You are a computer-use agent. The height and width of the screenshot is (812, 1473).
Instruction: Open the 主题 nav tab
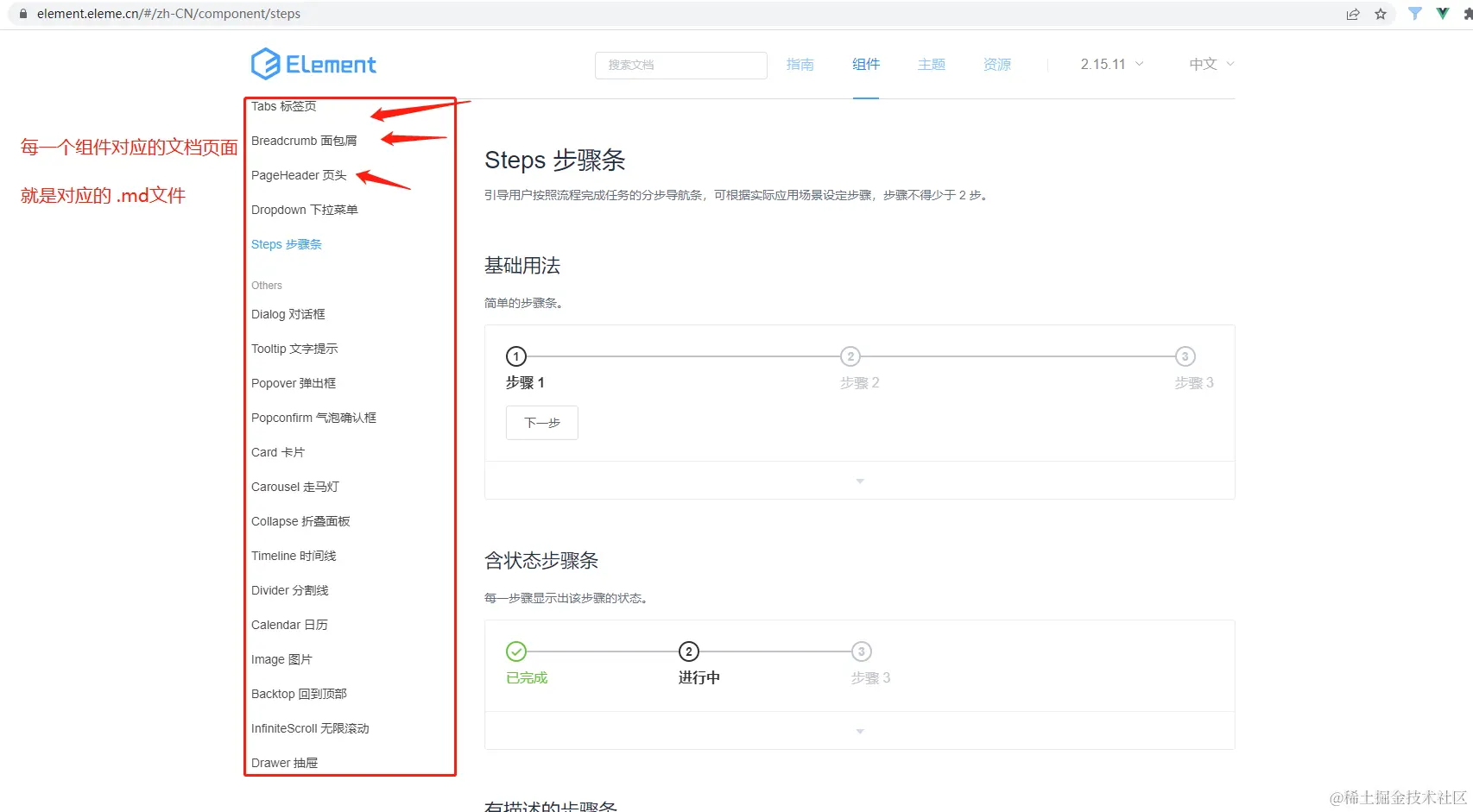[932, 64]
